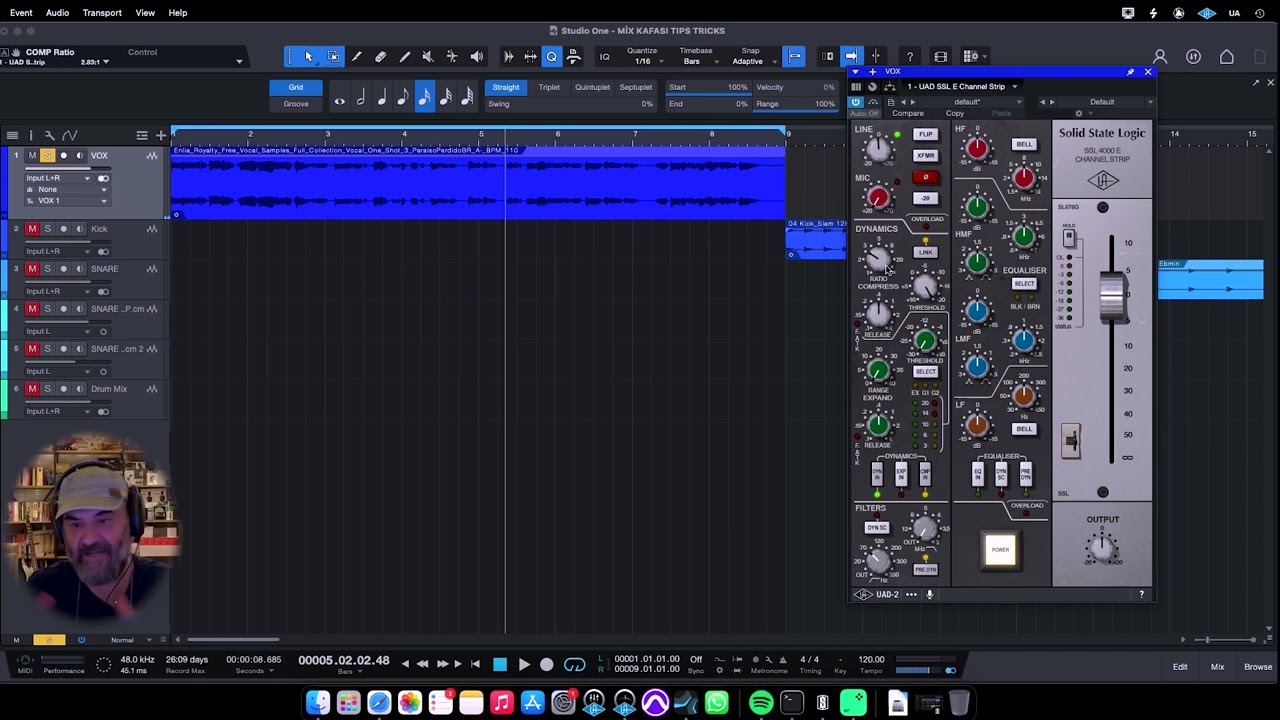
Task: Open the Spotify app in the dock
Action: 761,703
